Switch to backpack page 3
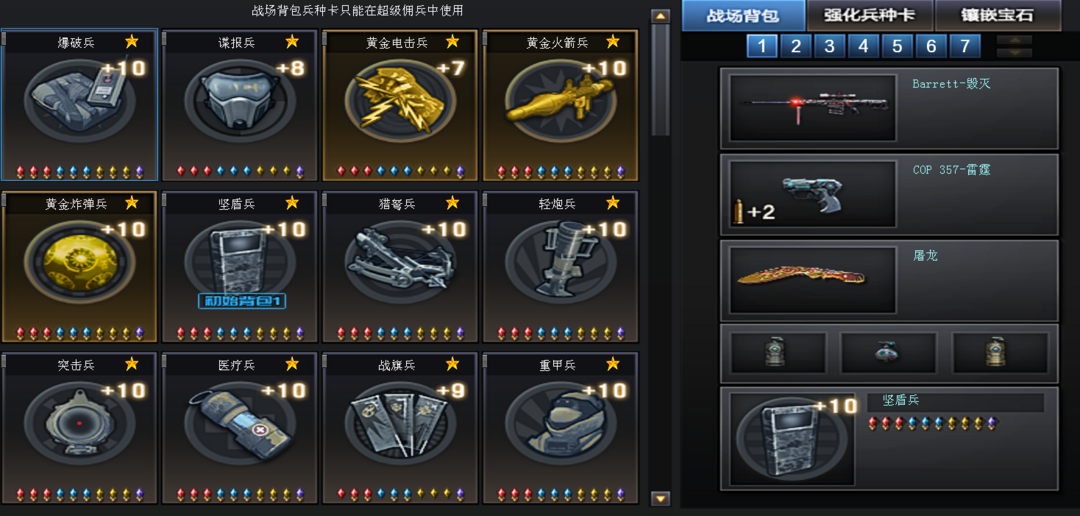Viewport: 1080px width, 516px height. 829,46
